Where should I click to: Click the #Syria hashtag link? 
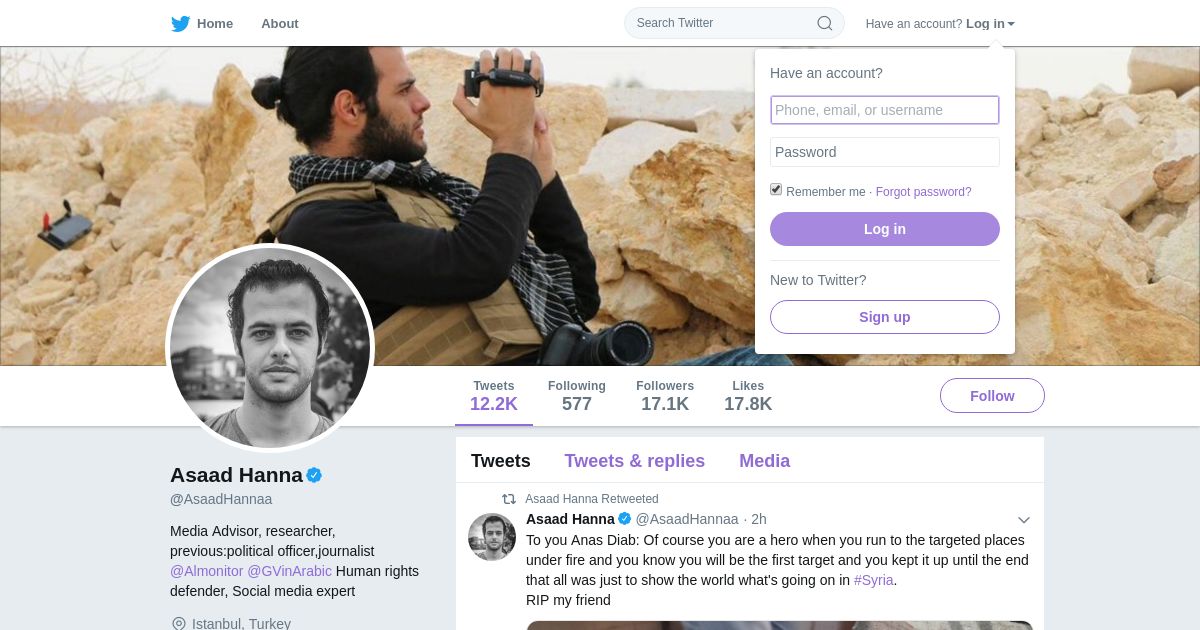point(873,580)
